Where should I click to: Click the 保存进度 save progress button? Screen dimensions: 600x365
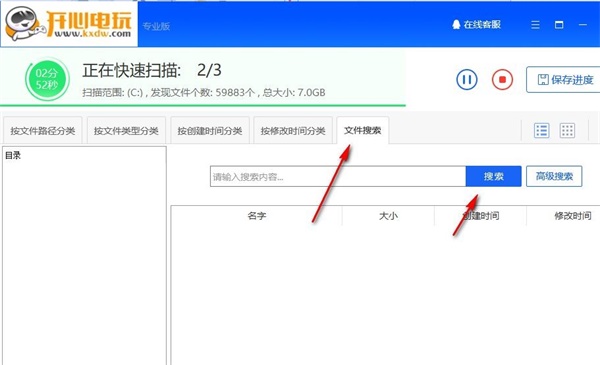click(563, 80)
